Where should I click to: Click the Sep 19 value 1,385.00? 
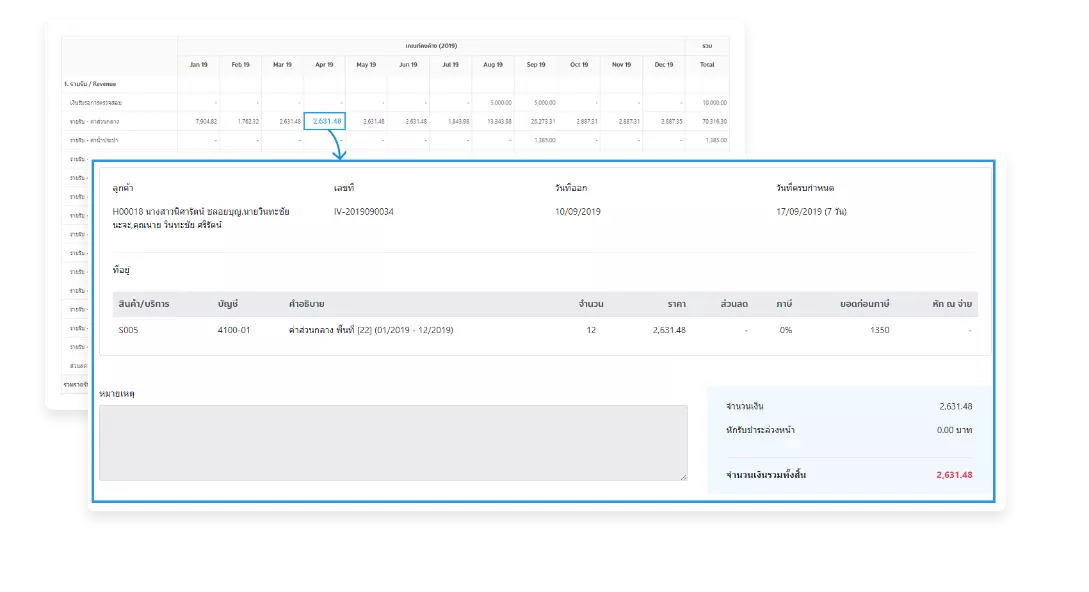544,140
